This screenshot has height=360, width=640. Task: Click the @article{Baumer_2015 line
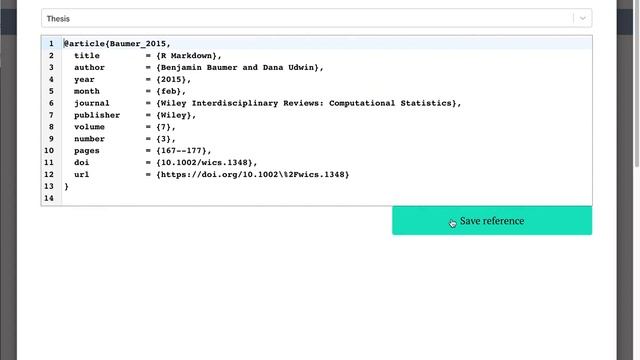coord(327,43)
